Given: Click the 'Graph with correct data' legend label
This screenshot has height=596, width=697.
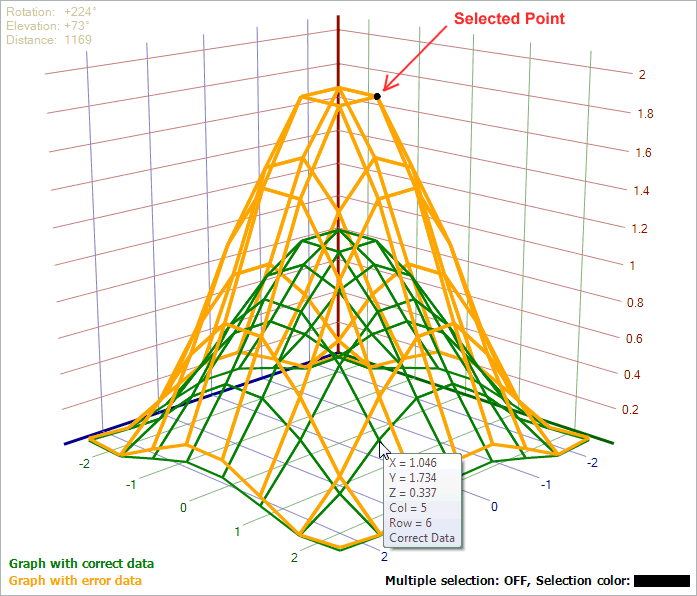Looking at the screenshot, I should click(81, 564).
